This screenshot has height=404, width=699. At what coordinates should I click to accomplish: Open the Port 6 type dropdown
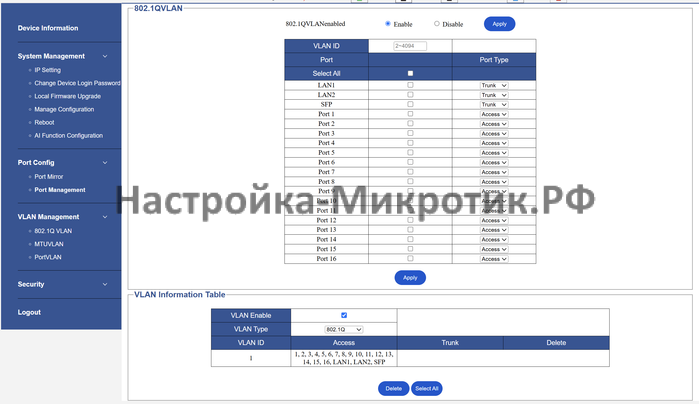point(494,162)
